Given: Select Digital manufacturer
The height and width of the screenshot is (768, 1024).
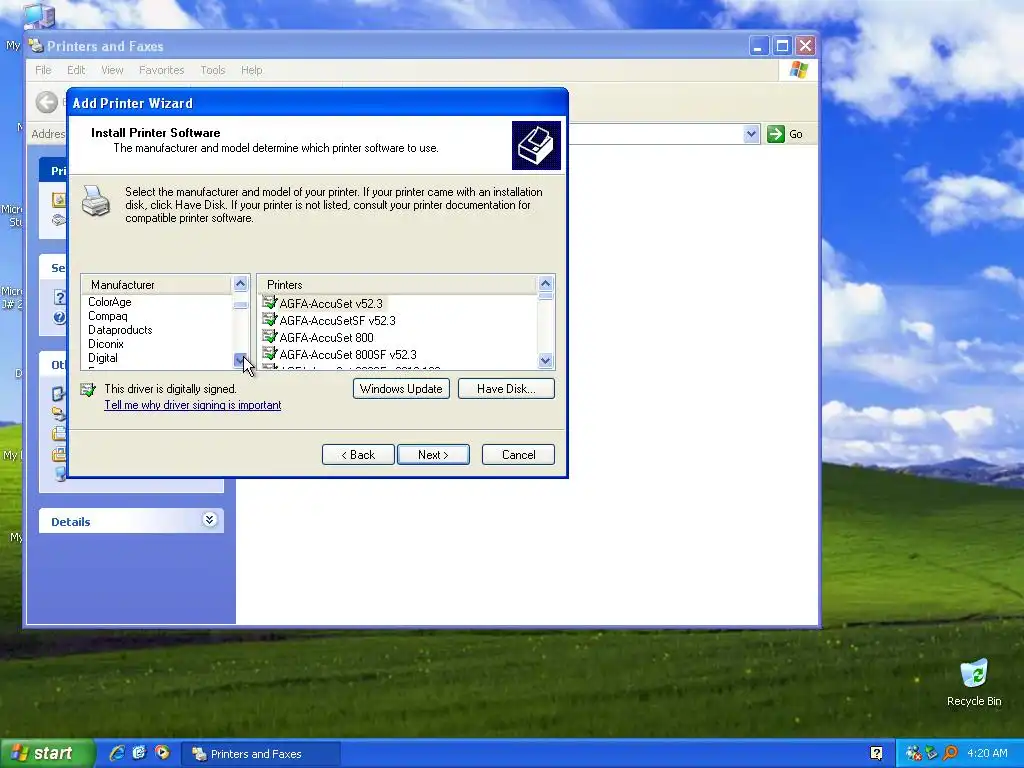Looking at the screenshot, I should tap(103, 358).
